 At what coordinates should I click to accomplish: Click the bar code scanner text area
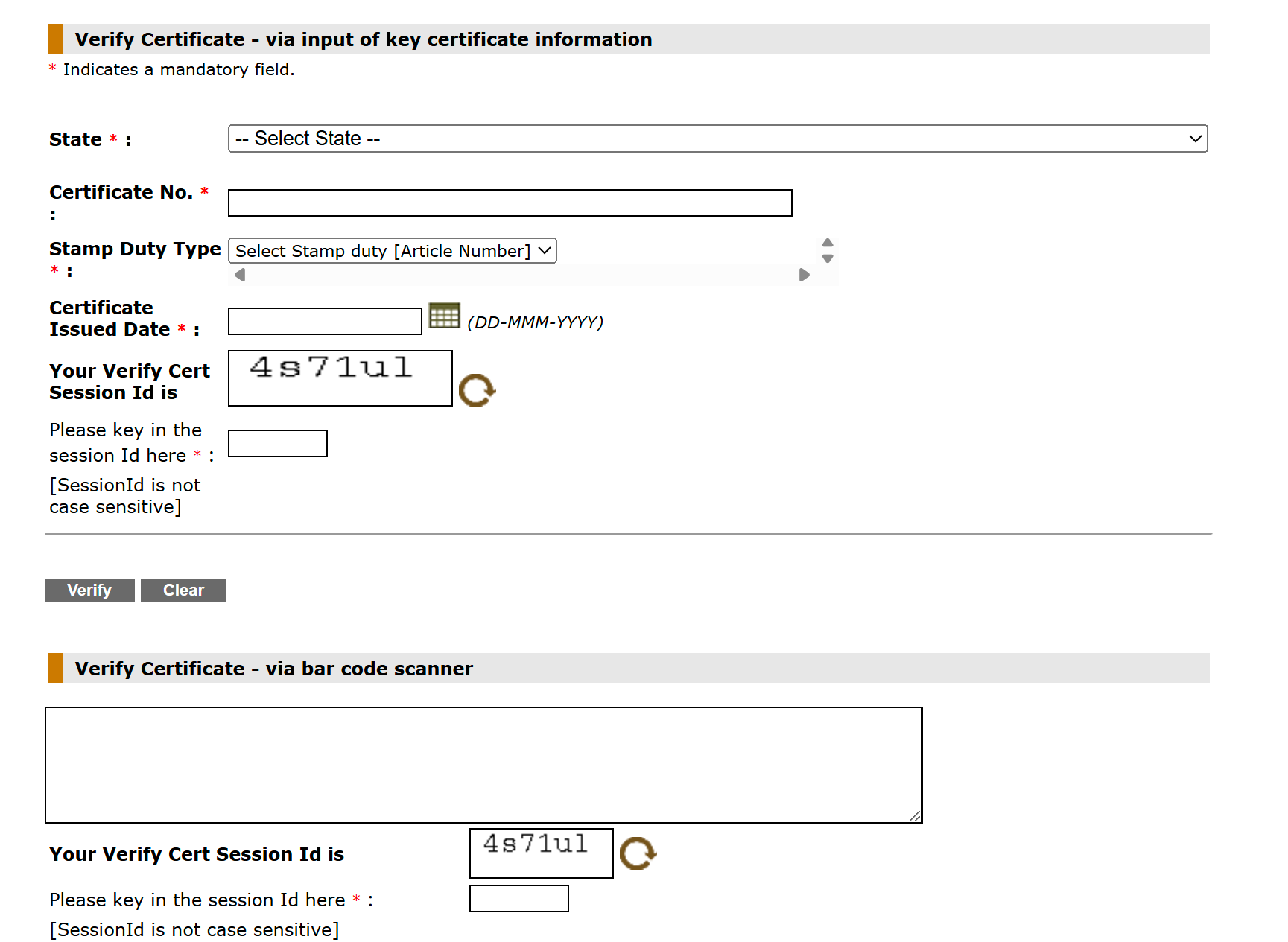483,764
